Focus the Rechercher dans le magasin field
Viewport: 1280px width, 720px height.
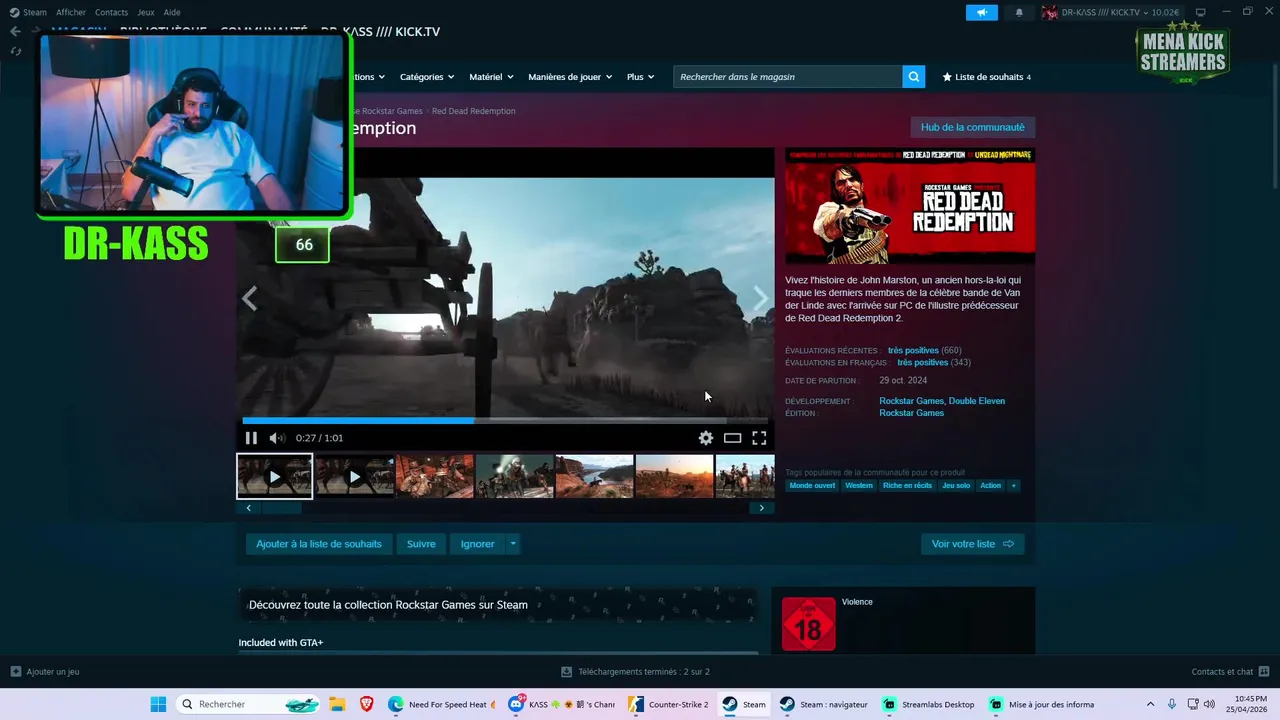pos(788,77)
